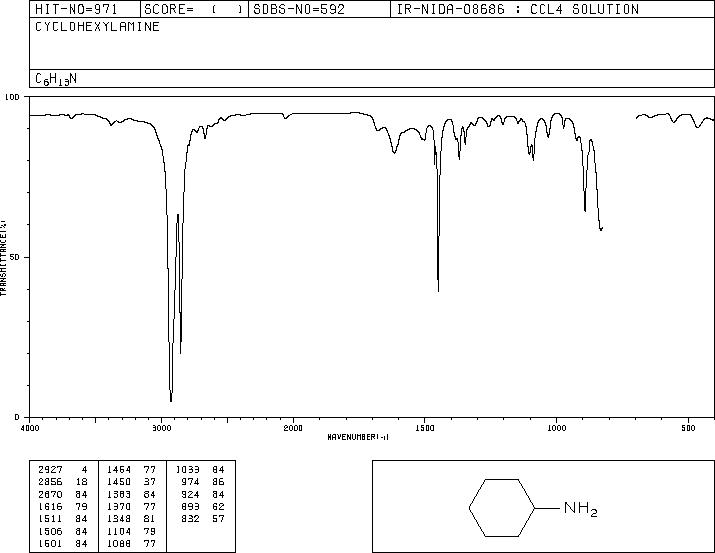Click the 2000 label on wavenumber axis

pos(293,428)
